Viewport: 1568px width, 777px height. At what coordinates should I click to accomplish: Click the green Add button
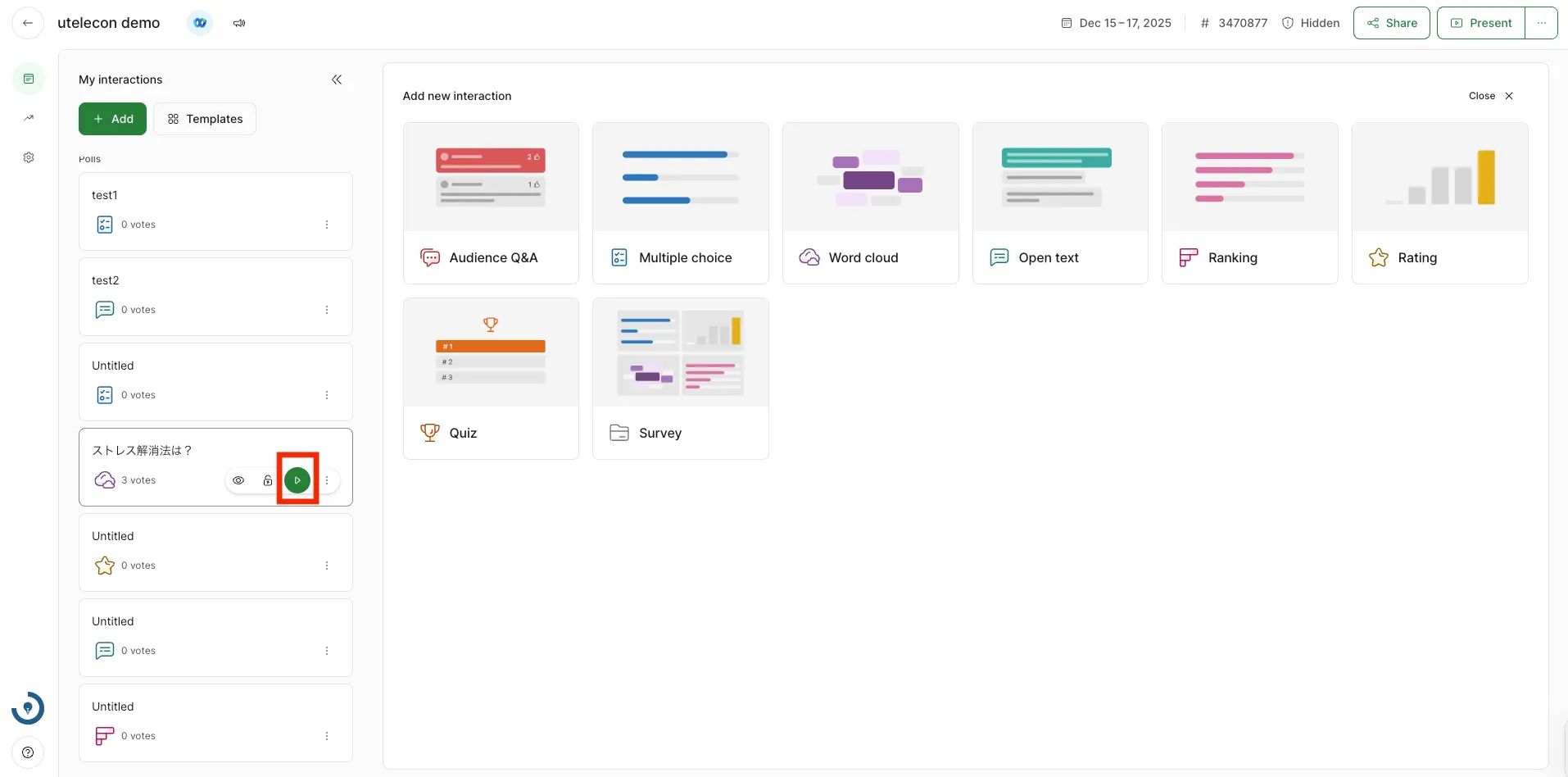pos(112,119)
